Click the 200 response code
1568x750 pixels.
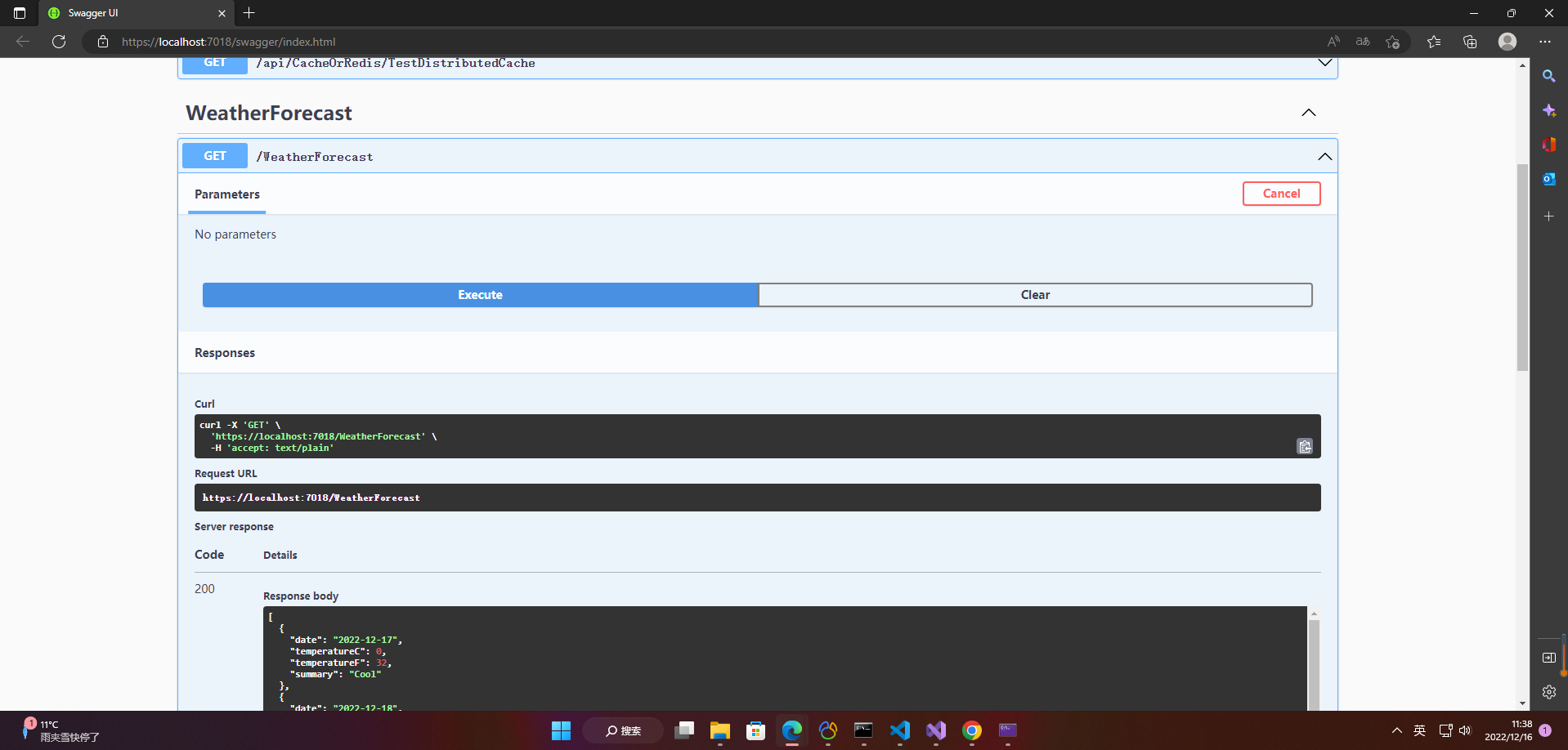tap(204, 589)
